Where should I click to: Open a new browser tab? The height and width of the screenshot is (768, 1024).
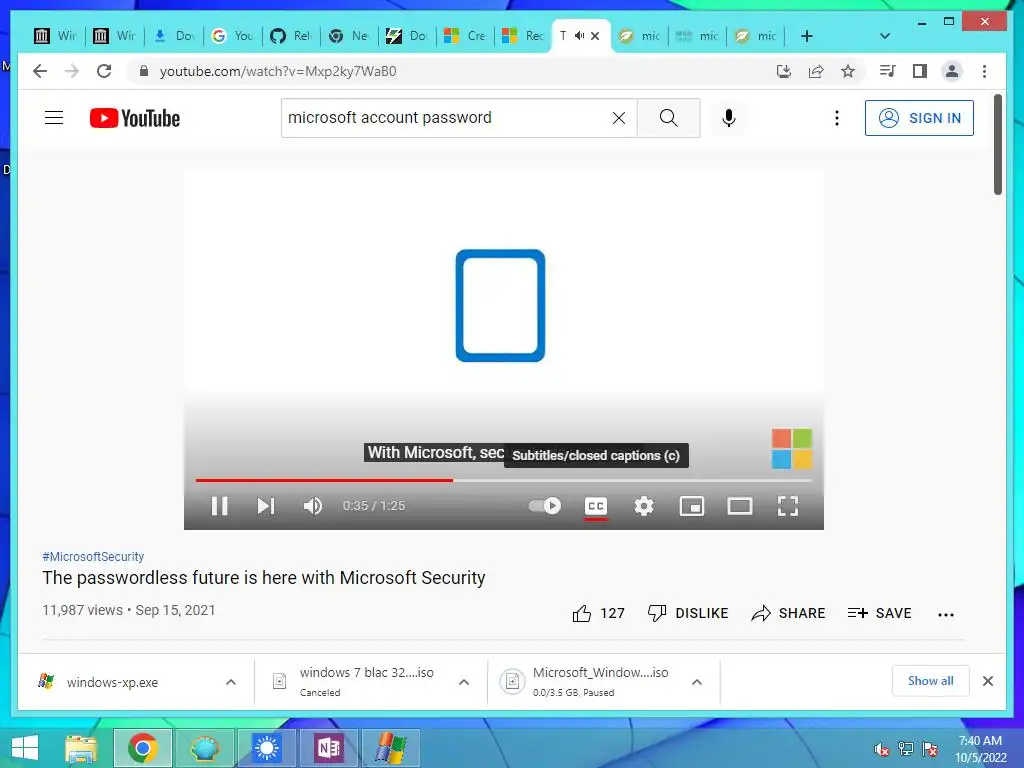click(x=807, y=36)
